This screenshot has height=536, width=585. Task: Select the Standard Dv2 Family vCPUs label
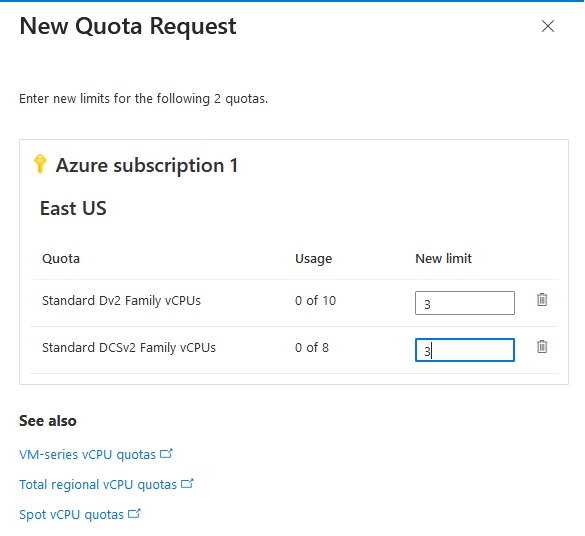121,301
